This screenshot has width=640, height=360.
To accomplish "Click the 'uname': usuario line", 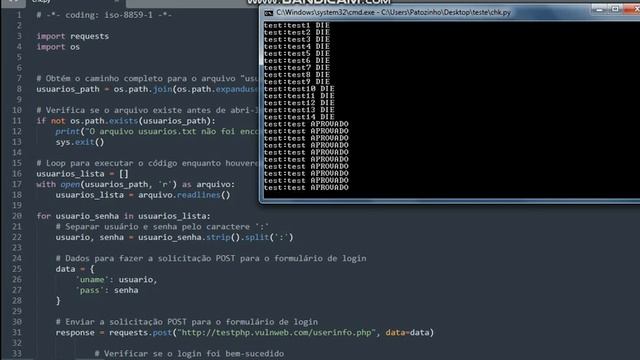I will (x=116, y=280).
